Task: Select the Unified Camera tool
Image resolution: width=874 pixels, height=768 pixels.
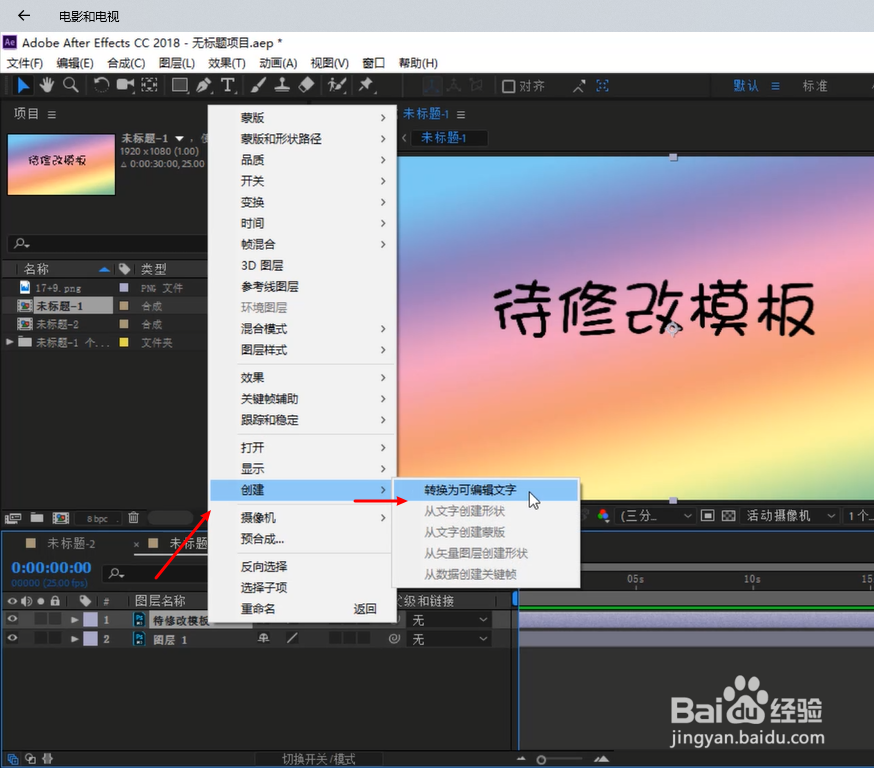Action: [125, 85]
